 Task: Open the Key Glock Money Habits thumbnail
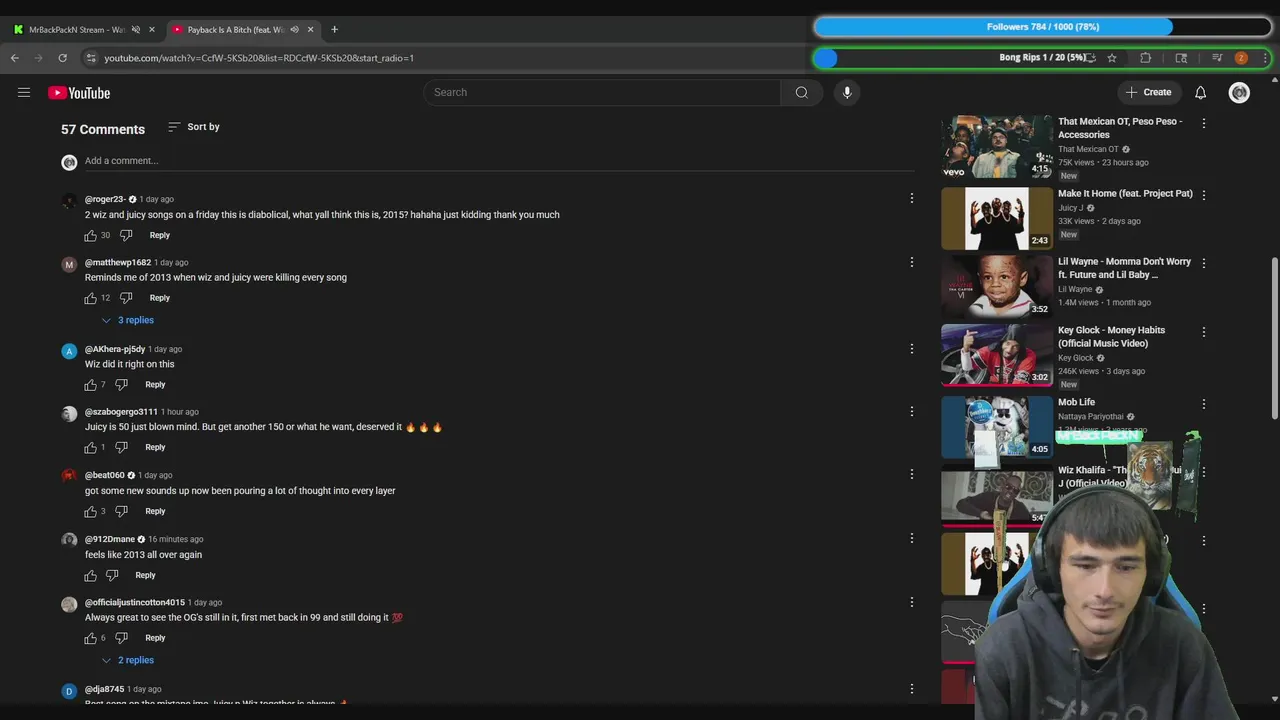click(997, 355)
